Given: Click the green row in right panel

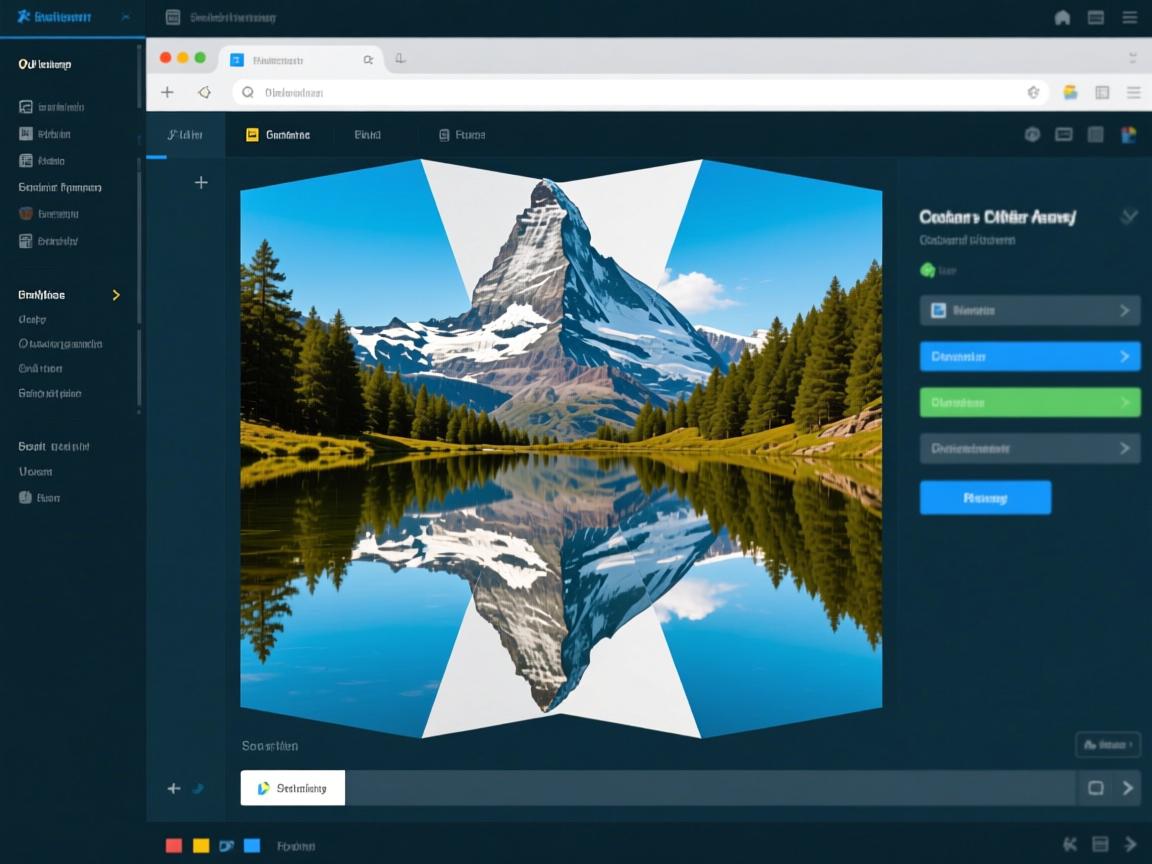Looking at the screenshot, I should (x=1029, y=403).
